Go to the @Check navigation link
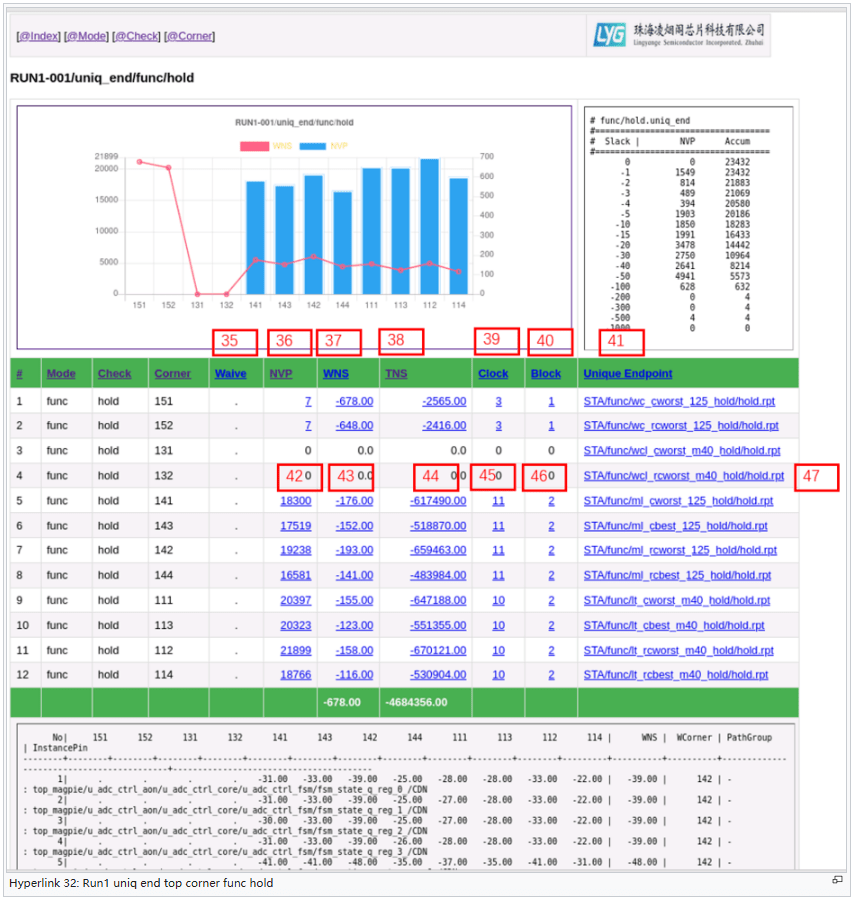This screenshot has height=900, width=855. click(x=136, y=36)
